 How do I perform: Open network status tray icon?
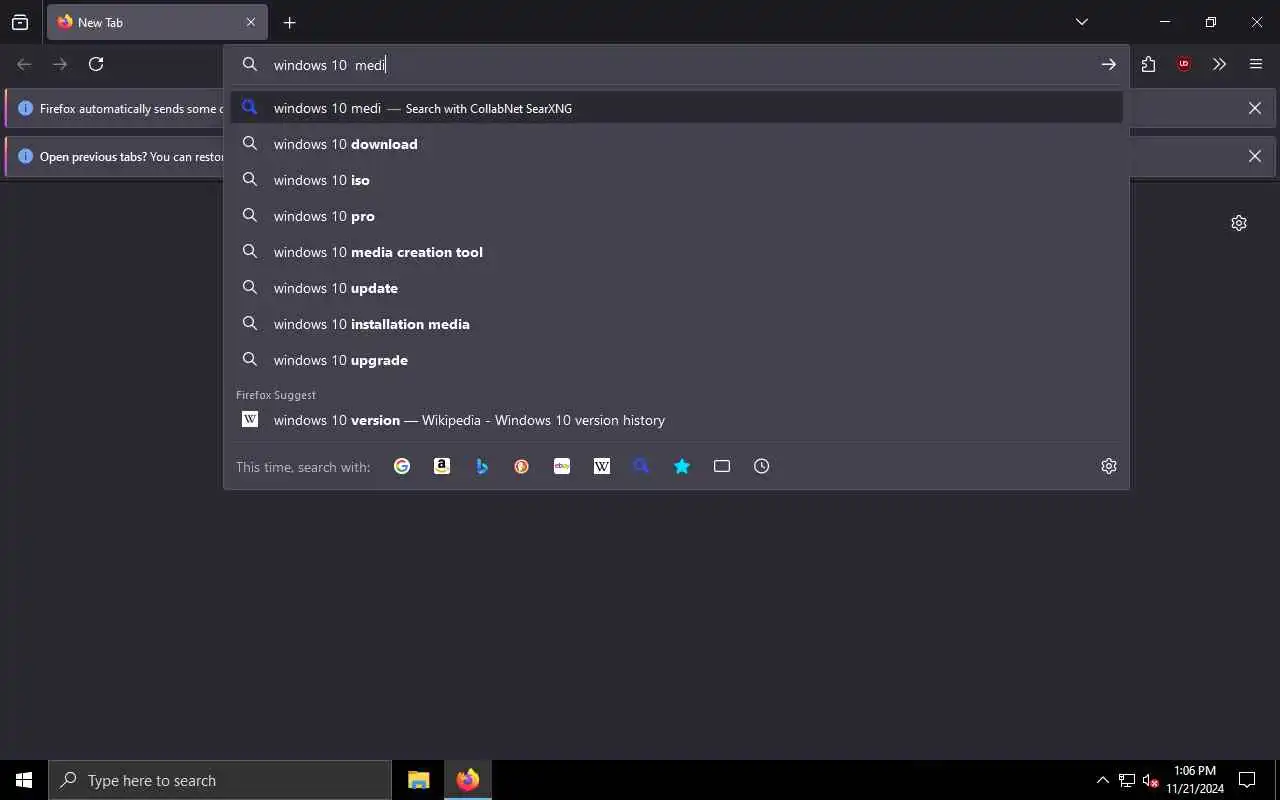tap(1127, 780)
